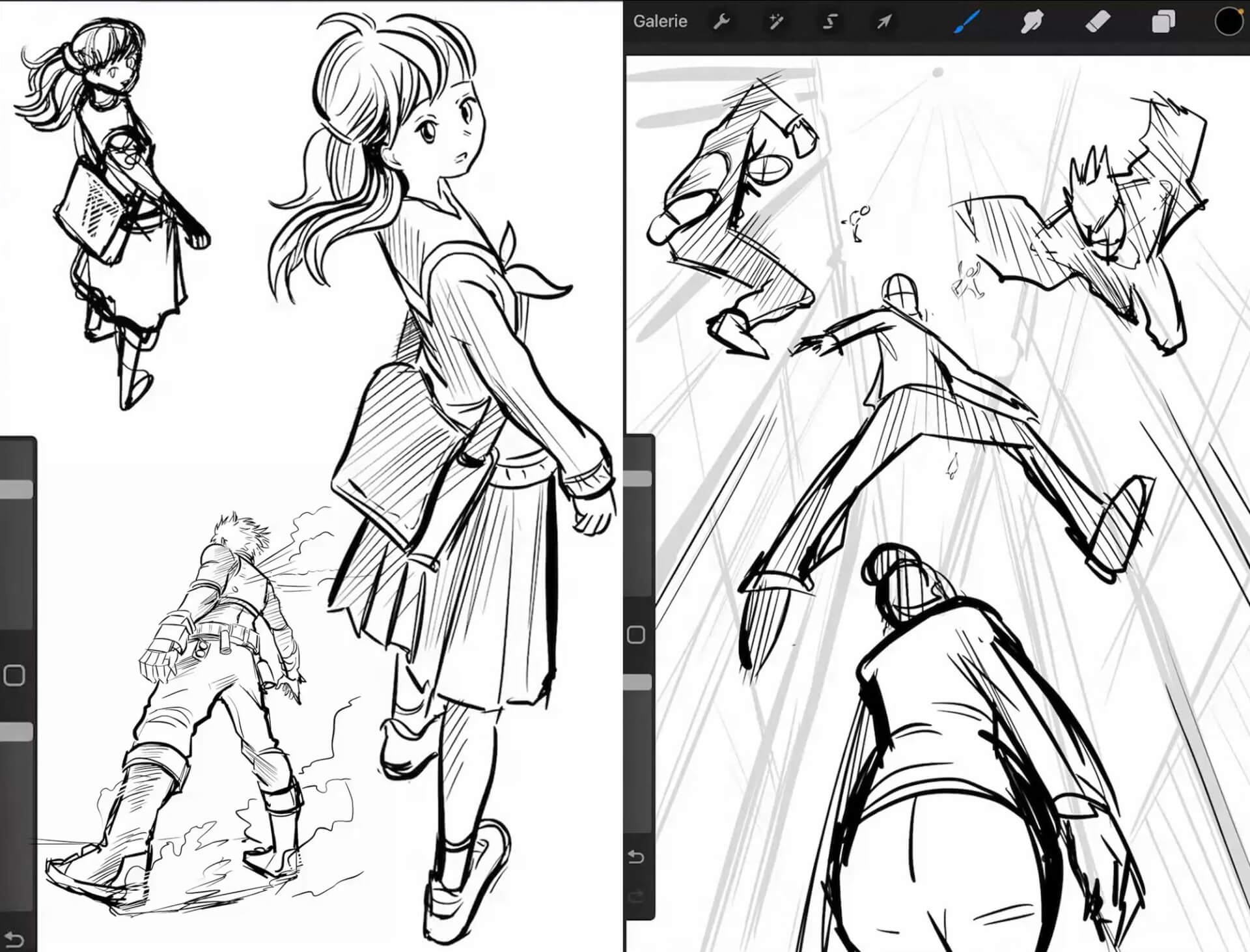Activate the Selection S-shaped tool
This screenshot has height=952, width=1250.
coord(829,22)
